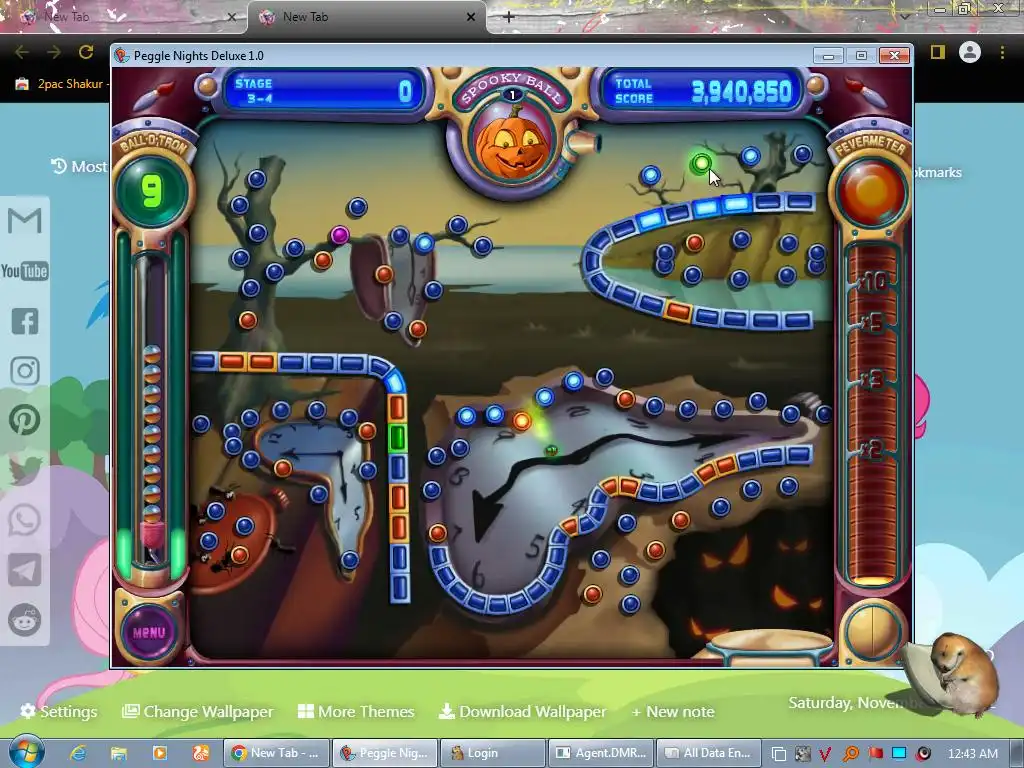
Task: Click the purple bonus peg
Action: pyautogui.click(x=339, y=234)
